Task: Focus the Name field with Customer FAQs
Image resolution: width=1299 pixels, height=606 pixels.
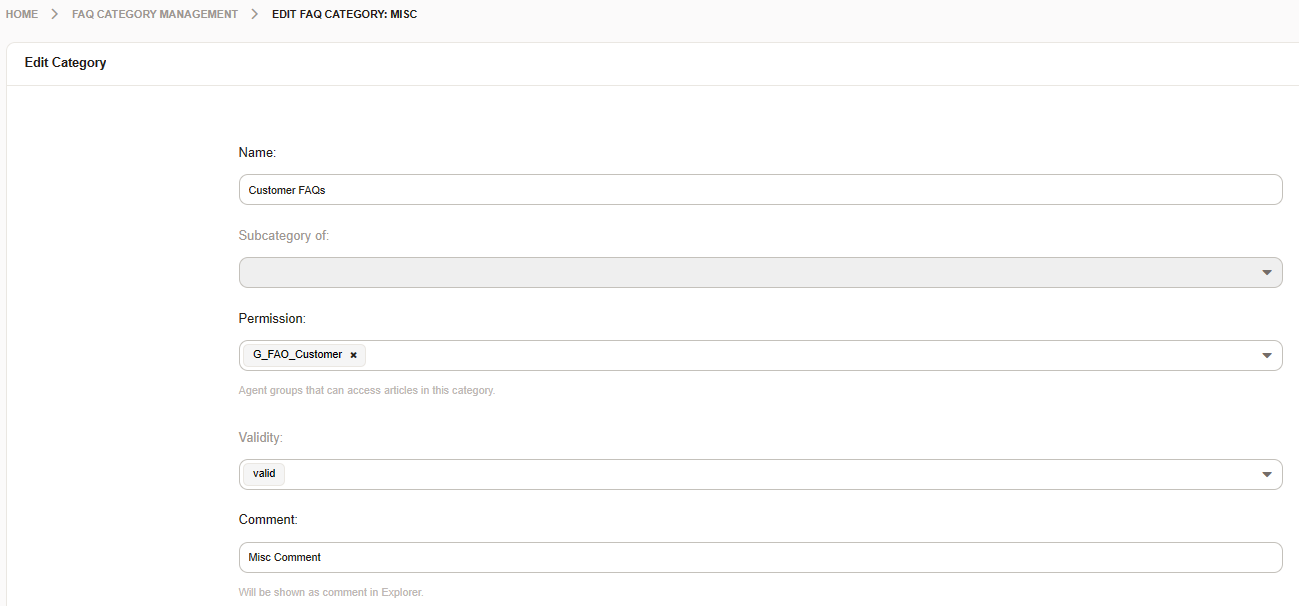Action: [x=760, y=190]
